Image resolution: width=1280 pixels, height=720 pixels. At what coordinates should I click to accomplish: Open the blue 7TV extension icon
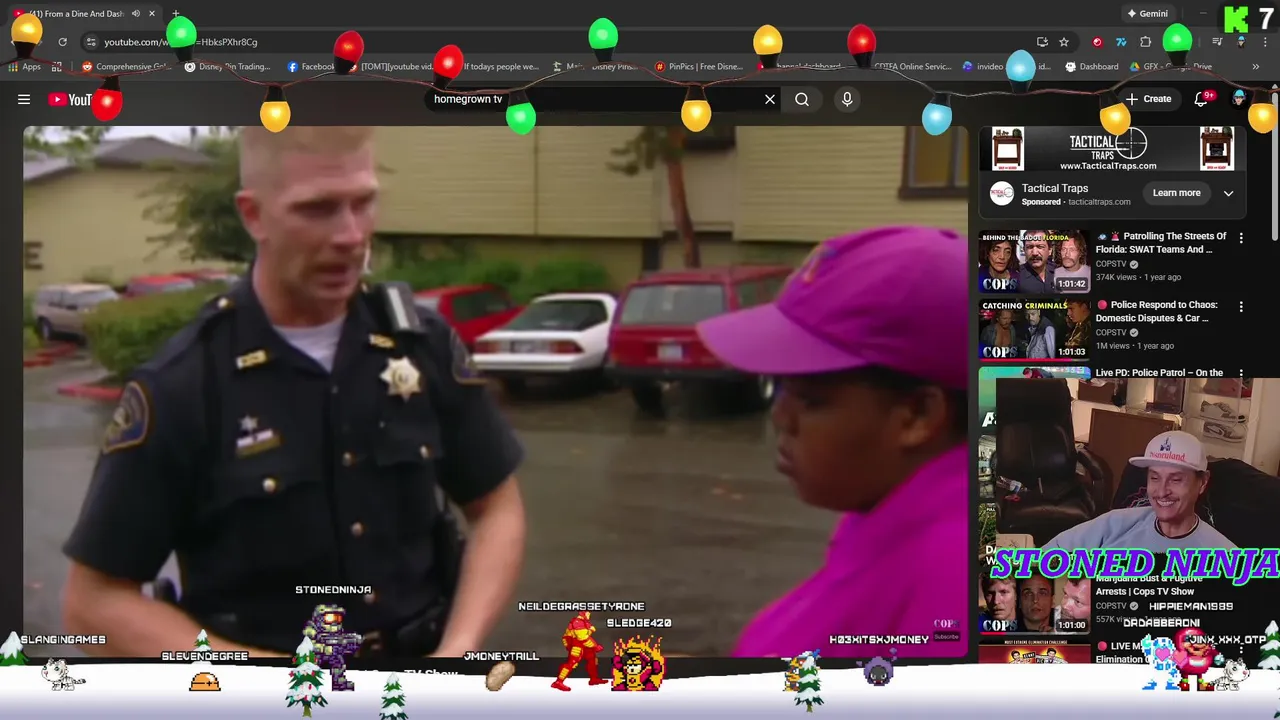pyautogui.click(x=1121, y=42)
